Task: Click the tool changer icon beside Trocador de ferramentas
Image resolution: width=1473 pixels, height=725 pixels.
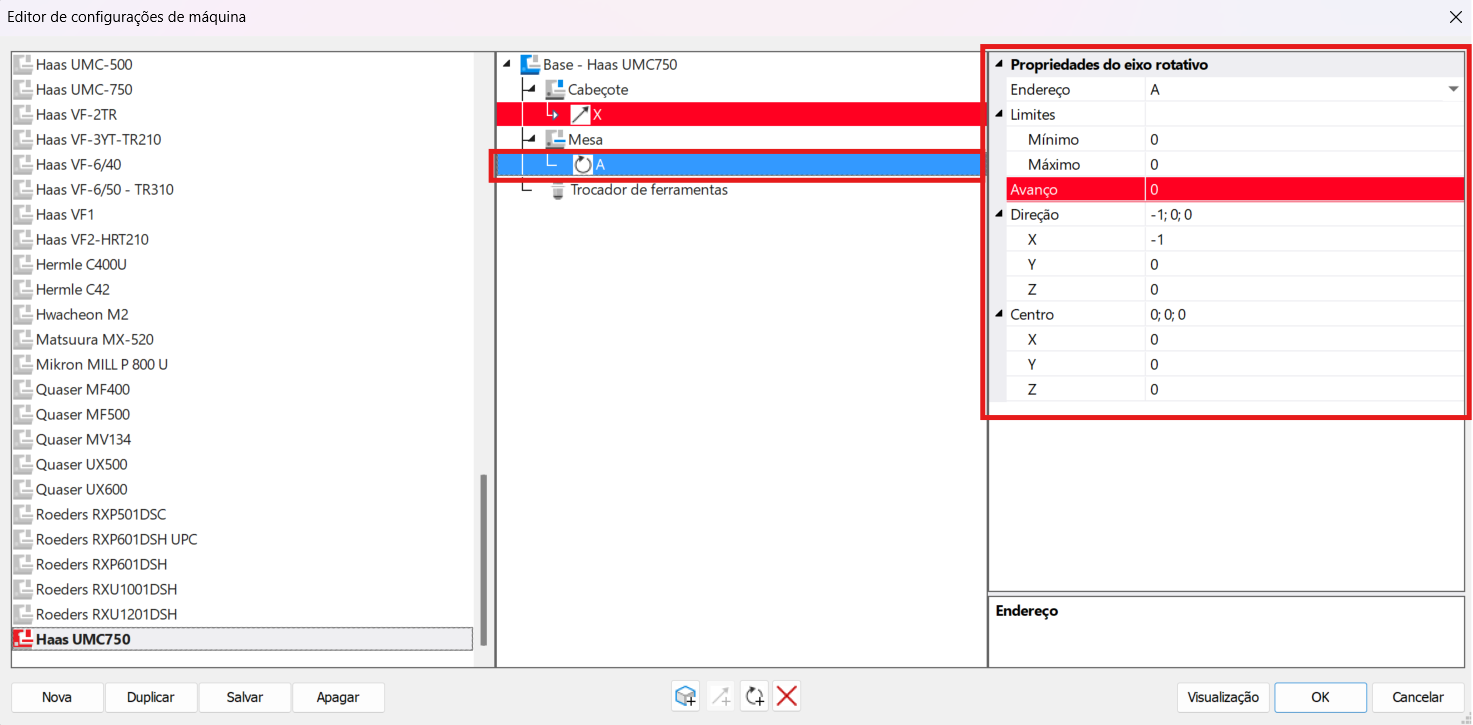Action: pos(558,190)
